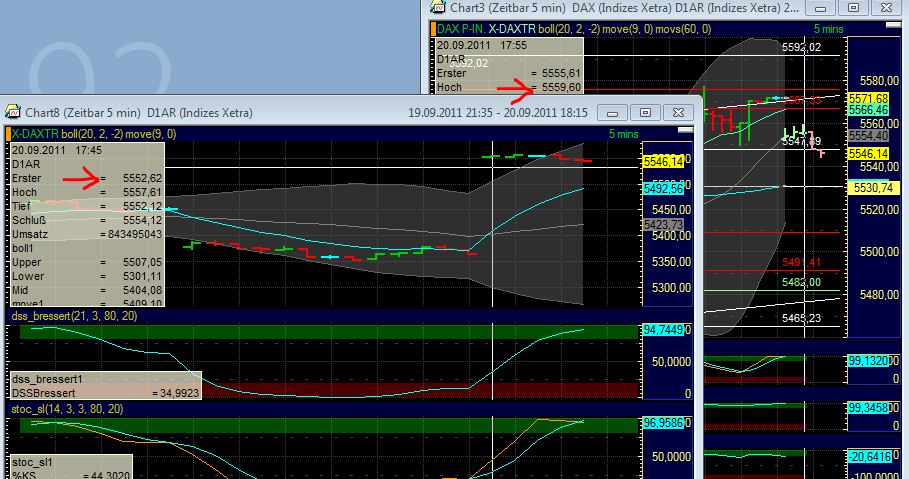
Task: Click the stoc_sl(14, 3, 3, 80, 20) panel header
Action: point(66,410)
